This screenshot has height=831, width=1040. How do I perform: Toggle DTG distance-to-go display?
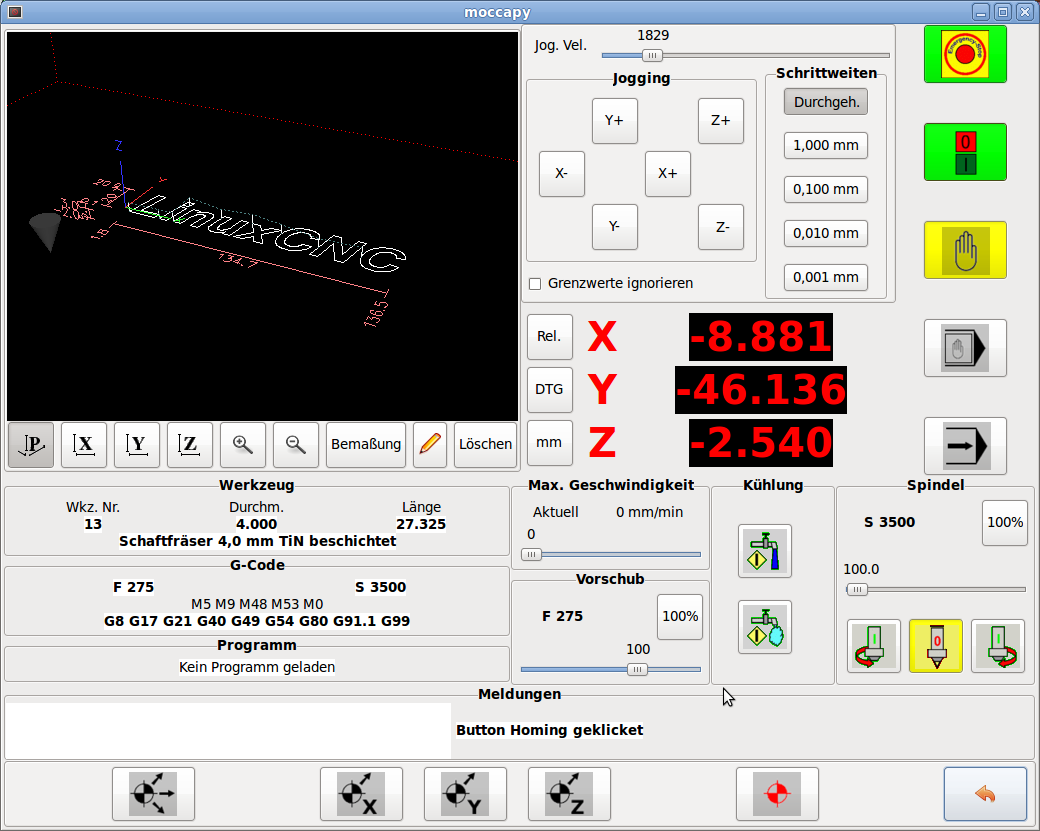[550, 390]
